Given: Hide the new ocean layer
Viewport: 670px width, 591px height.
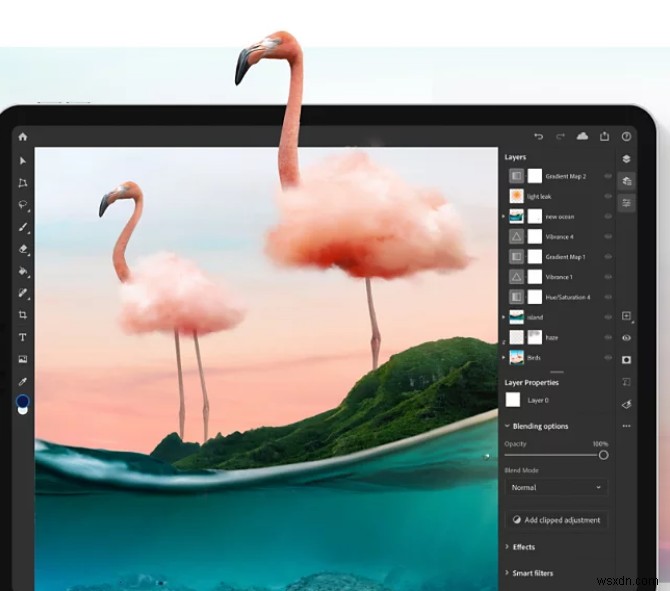Looking at the screenshot, I should click(608, 216).
